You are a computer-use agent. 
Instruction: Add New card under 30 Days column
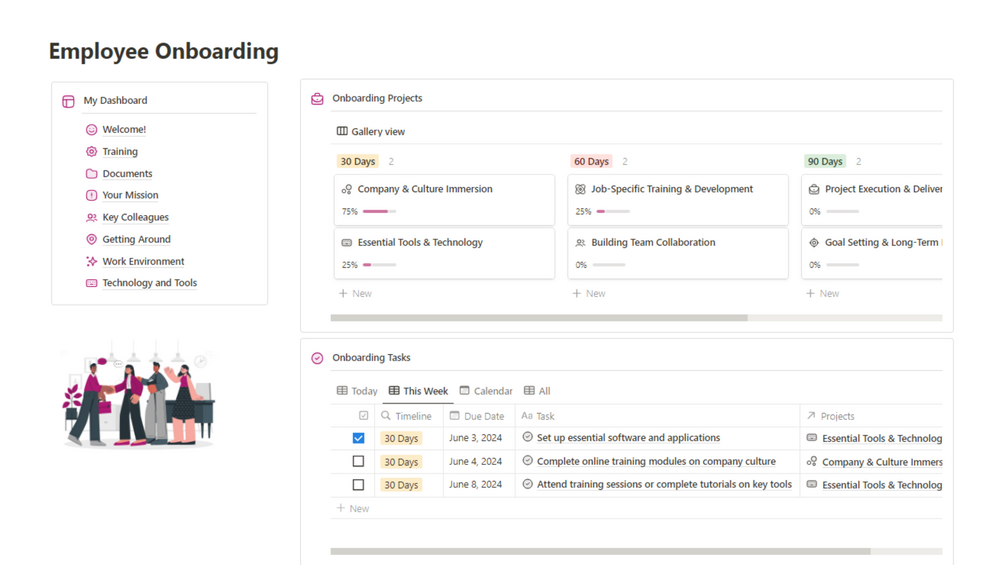pyautogui.click(x=355, y=294)
